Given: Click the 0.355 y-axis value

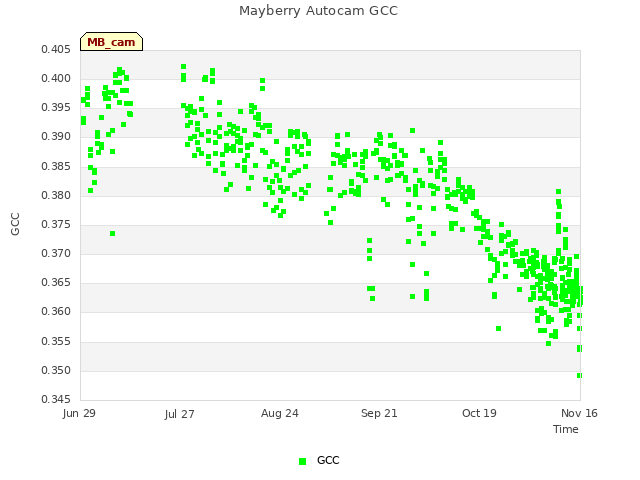Looking at the screenshot, I should click(x=56, y=341).
